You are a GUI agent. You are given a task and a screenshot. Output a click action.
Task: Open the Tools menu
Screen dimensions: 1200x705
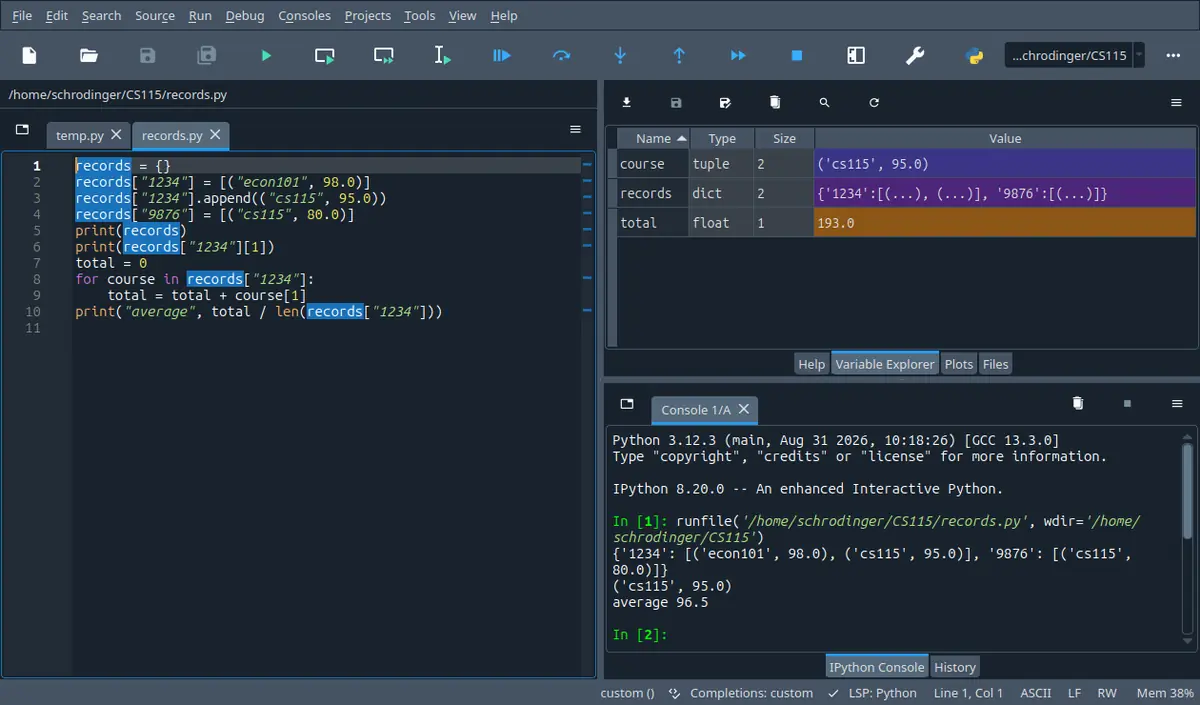click(x=420, y=15)
